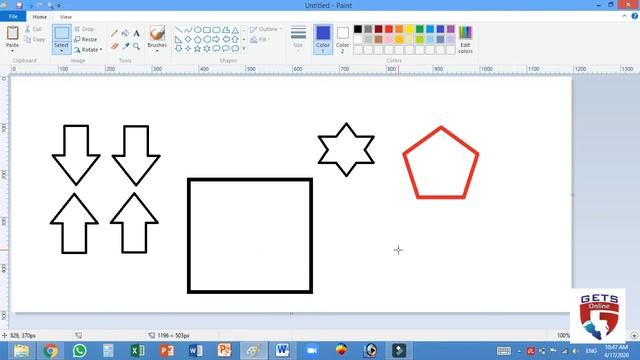The image size is (640, 360).
Task: Open the shape Outline dropdown
Action: click(x=266, y=29)
